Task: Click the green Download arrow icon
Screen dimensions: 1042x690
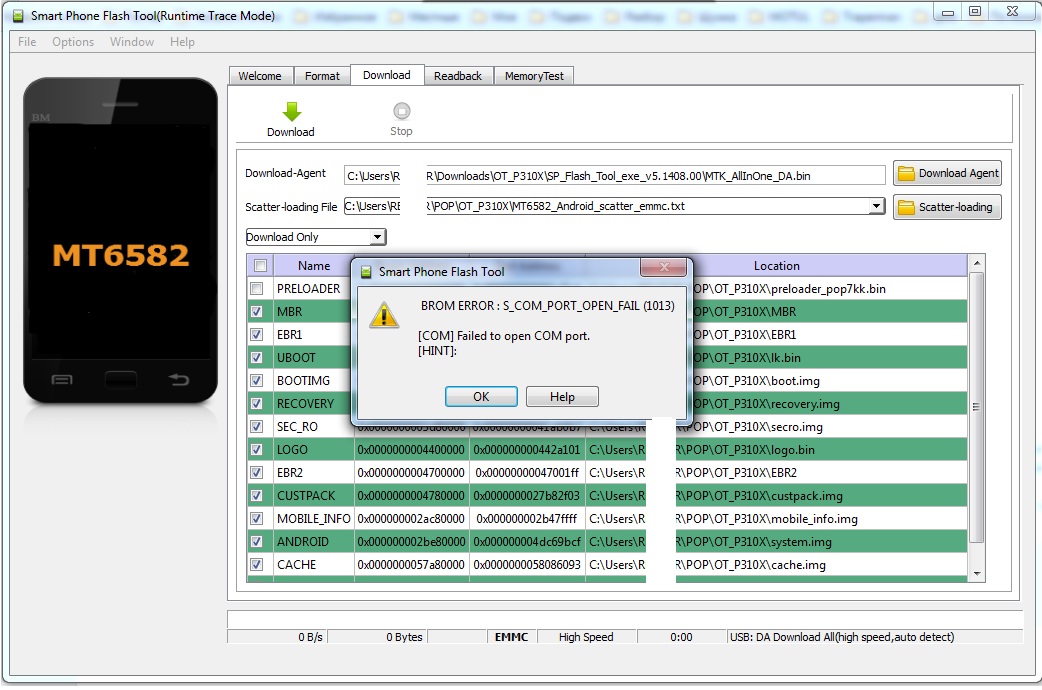Action: [x=291, y=112]
